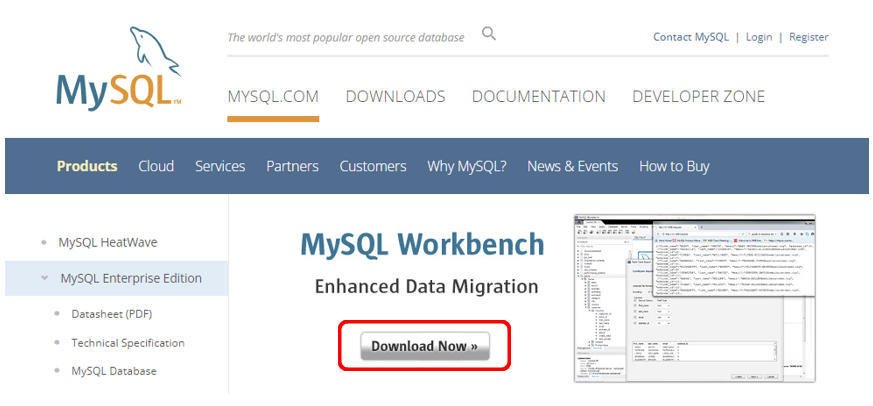This screenshot has width=873, height=406.
Task: Click the MySQL dolphin logo
Action: coord(119,67)
